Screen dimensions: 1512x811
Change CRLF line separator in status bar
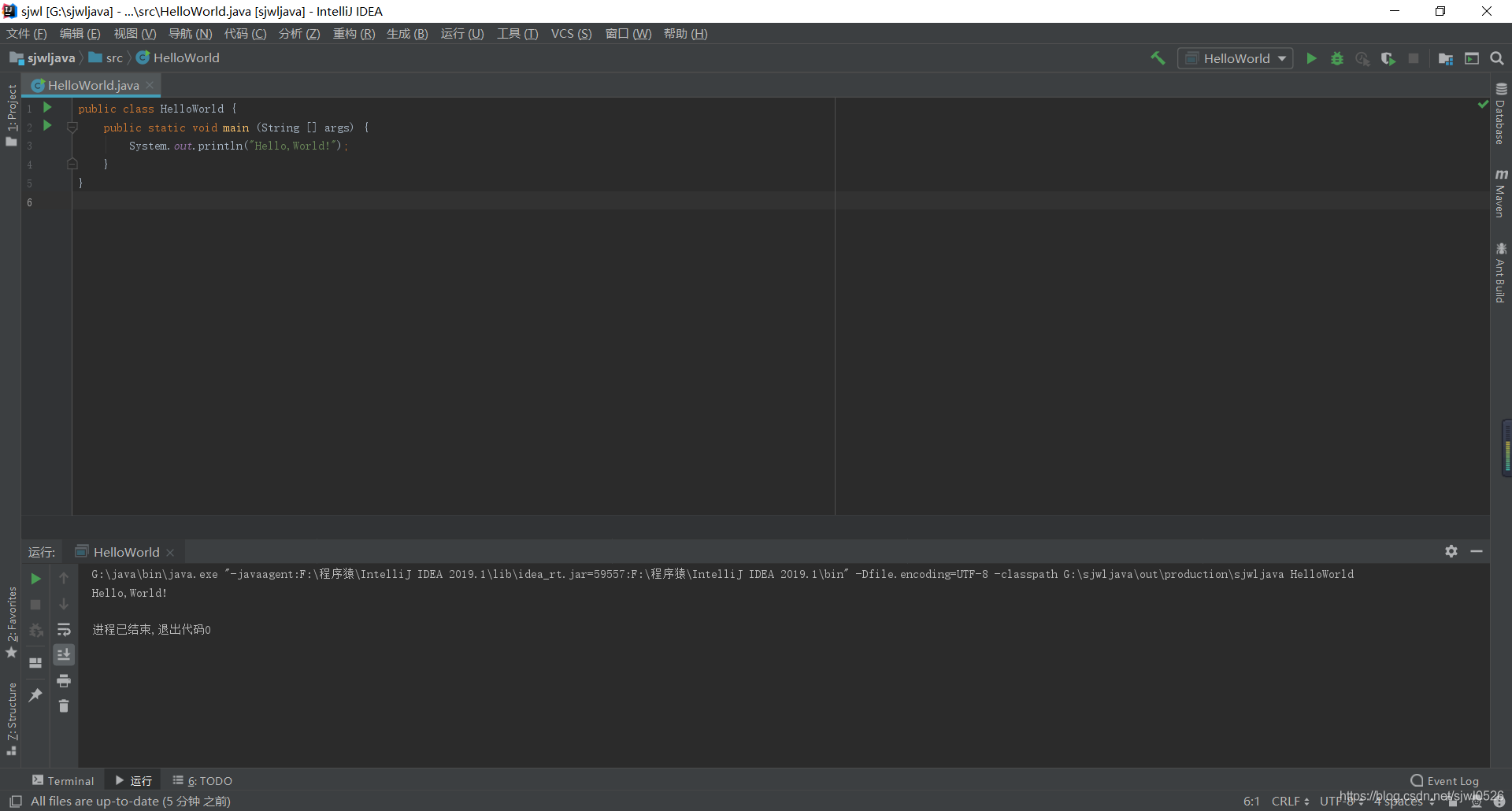[1290, 801]
